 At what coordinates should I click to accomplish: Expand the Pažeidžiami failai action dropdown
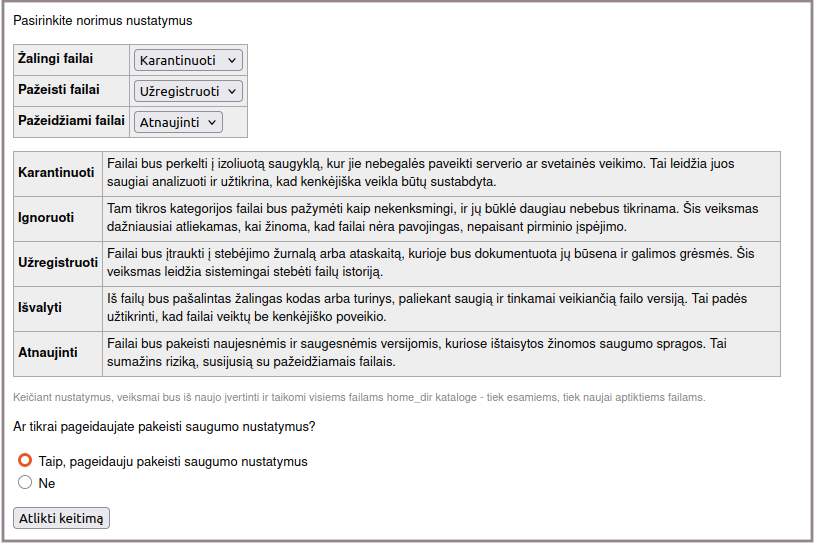point(178,122)
